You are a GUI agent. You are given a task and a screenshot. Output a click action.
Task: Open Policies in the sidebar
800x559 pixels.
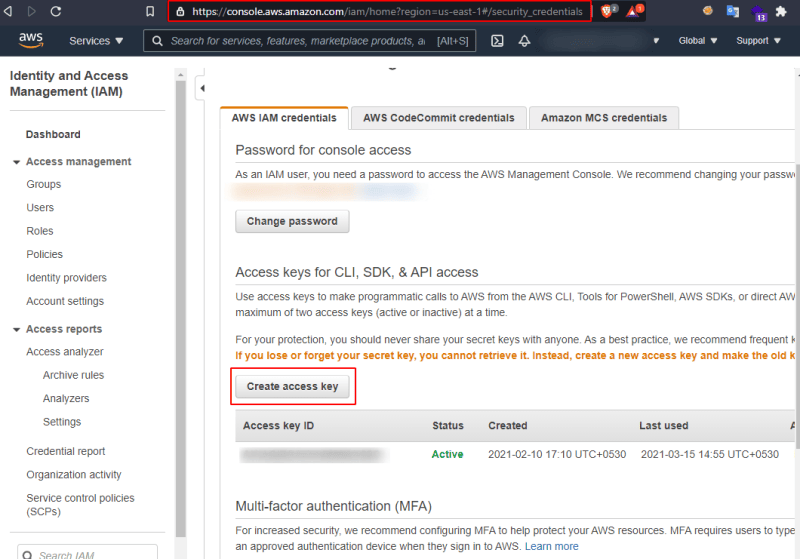pyautogui.click(x=45, y=255)
